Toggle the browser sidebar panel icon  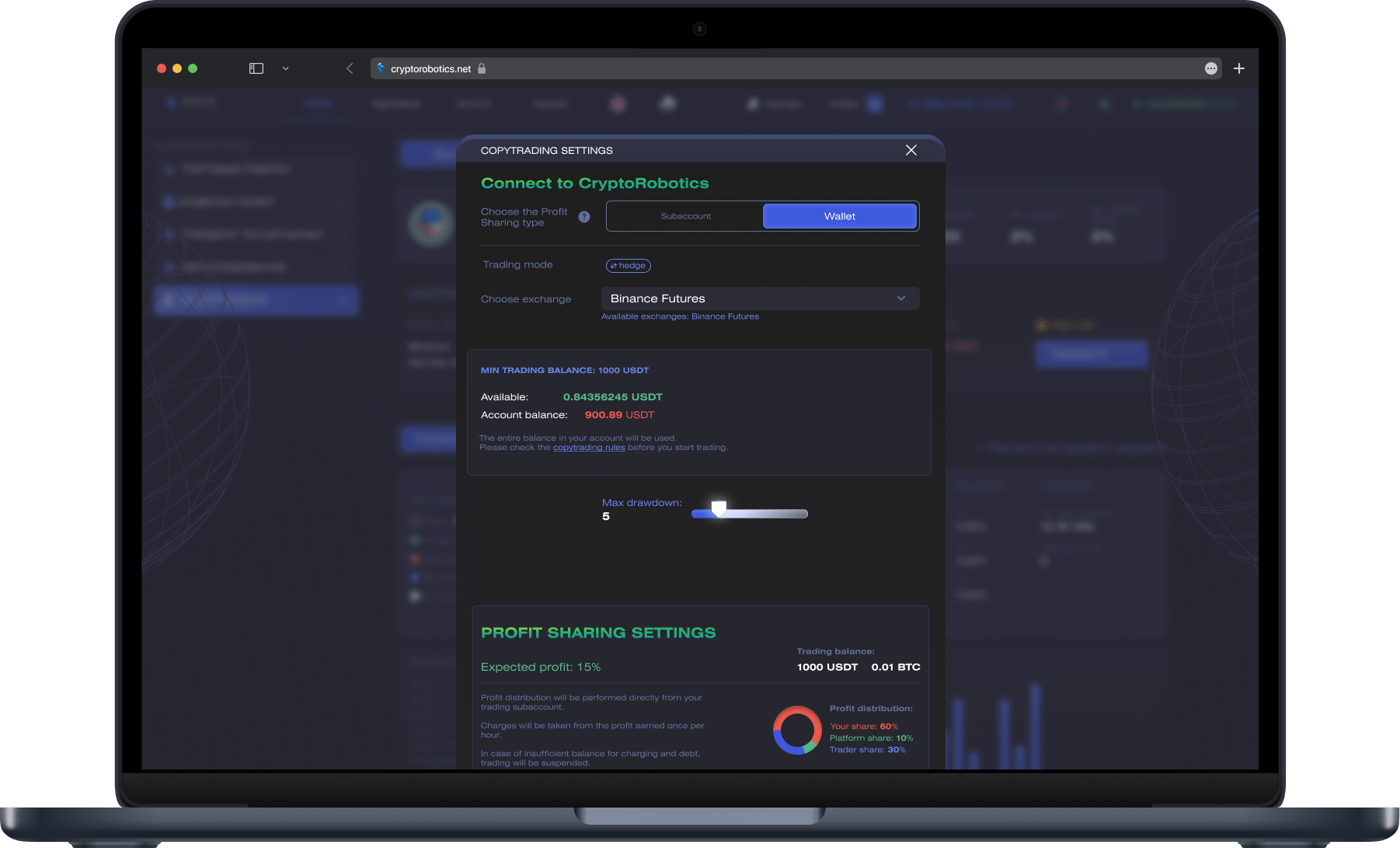[x=256, y=68]
